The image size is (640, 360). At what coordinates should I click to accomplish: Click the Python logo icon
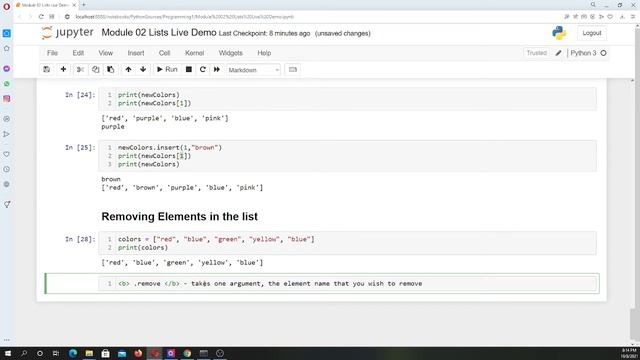[x=559, y=33]
